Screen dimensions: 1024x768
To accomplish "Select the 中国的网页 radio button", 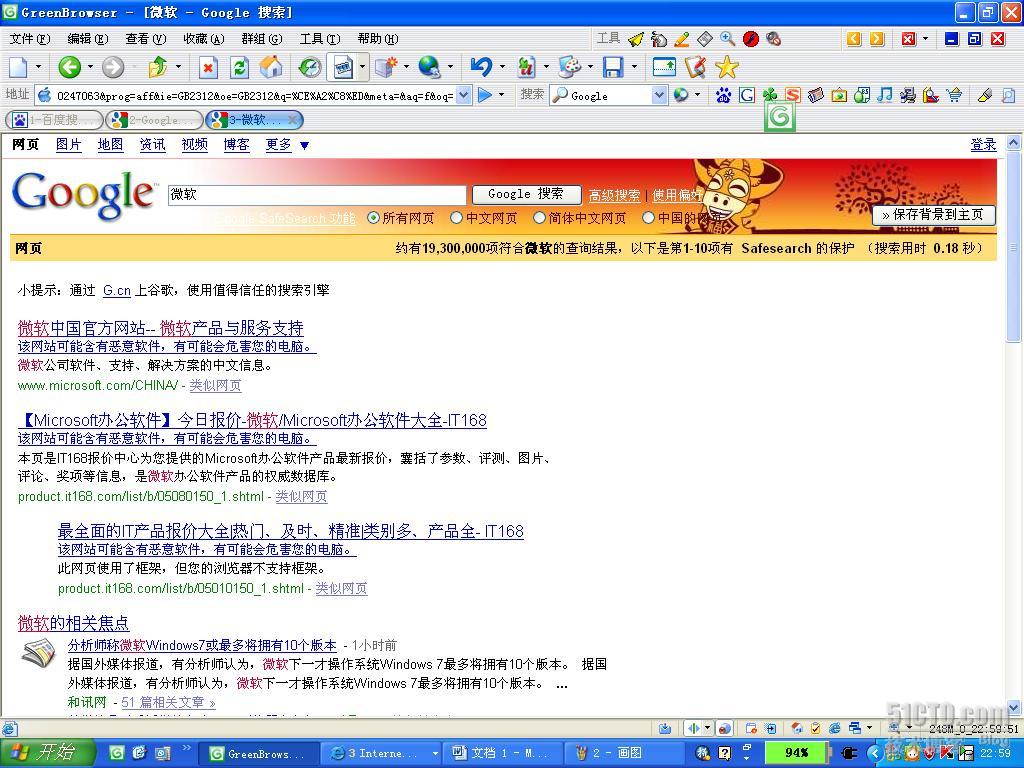I will tap(648, 218).
